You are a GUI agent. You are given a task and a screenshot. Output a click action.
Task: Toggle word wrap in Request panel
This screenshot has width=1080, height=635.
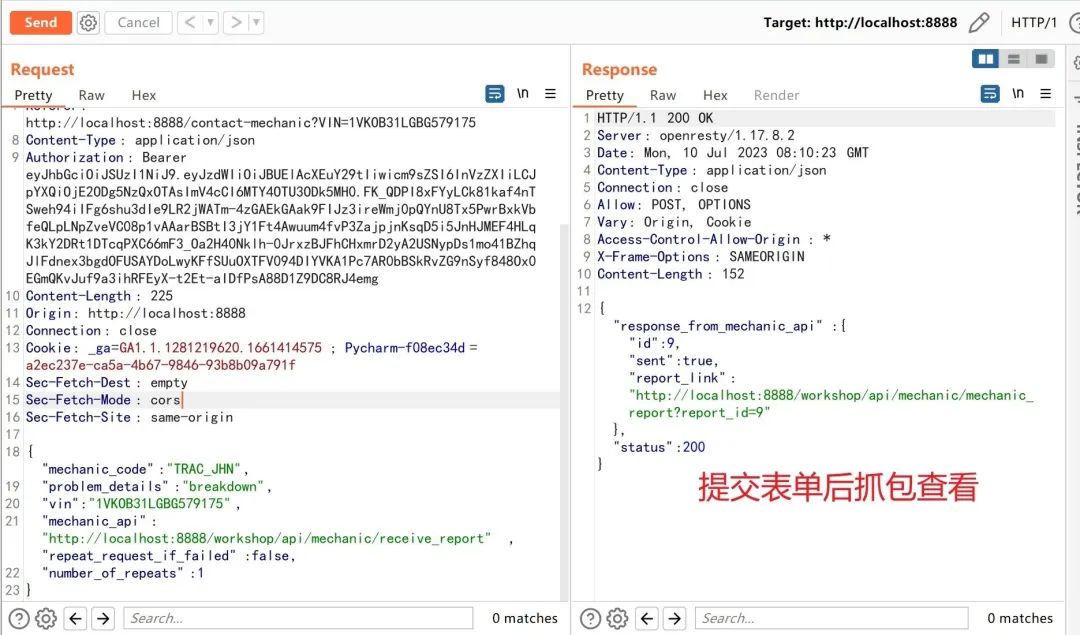click(495, 94)
